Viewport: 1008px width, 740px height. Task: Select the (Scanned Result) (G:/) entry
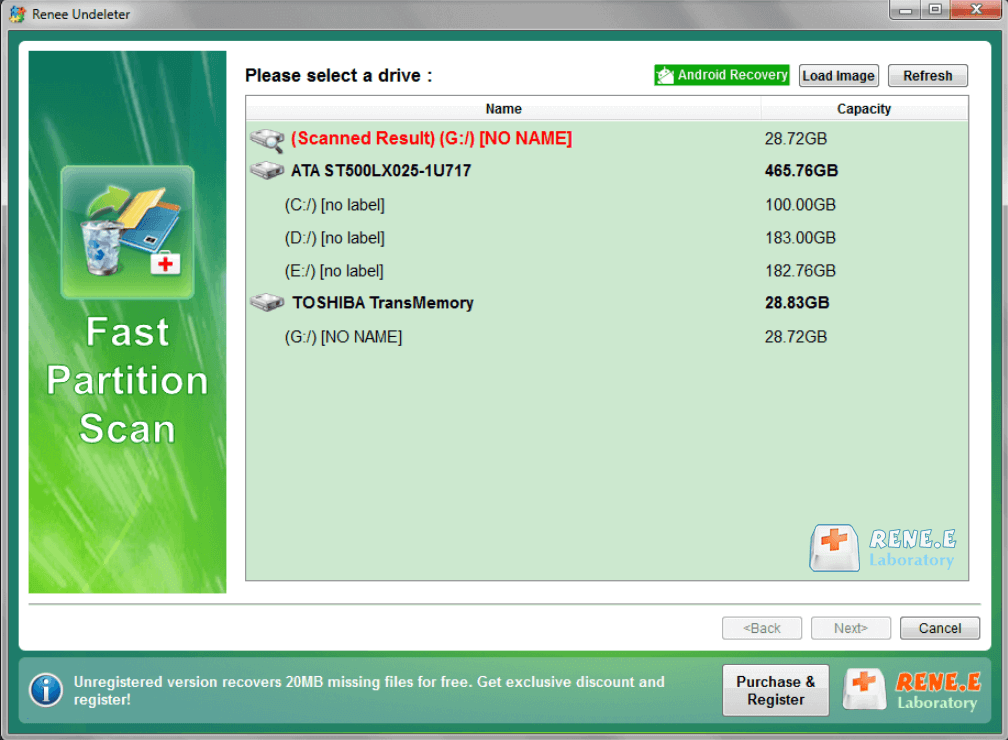coord(431,138)
